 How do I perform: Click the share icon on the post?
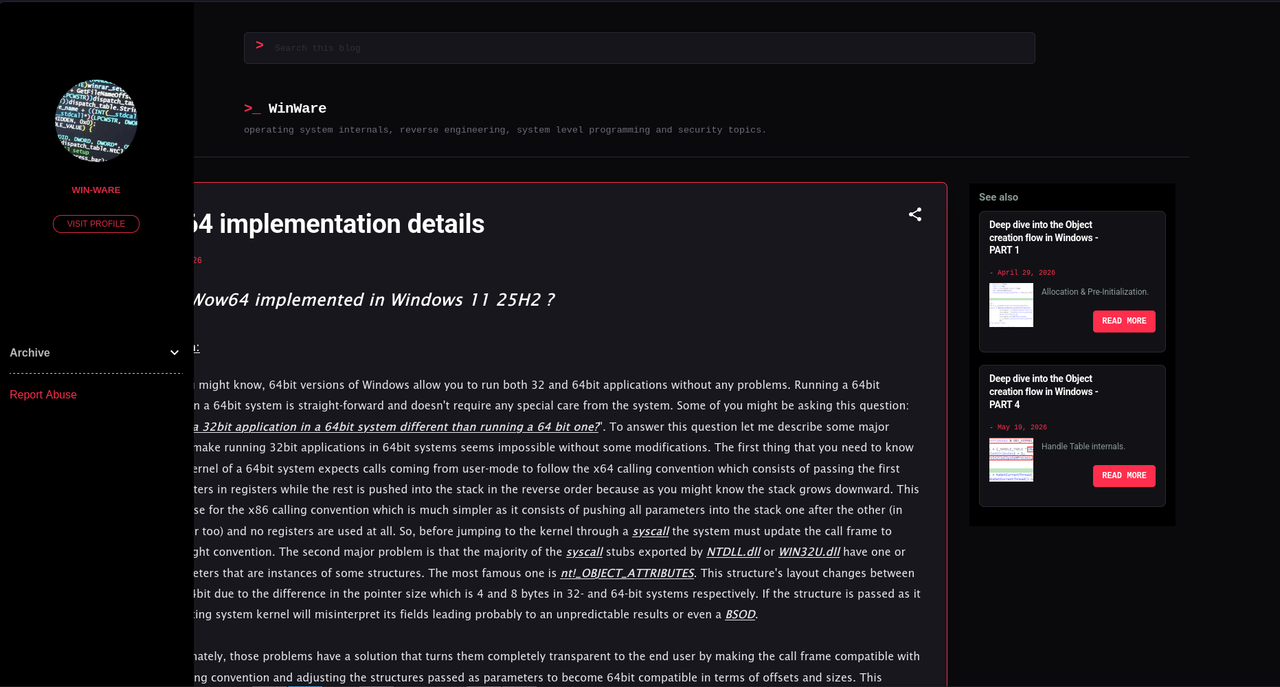[915, 214]
